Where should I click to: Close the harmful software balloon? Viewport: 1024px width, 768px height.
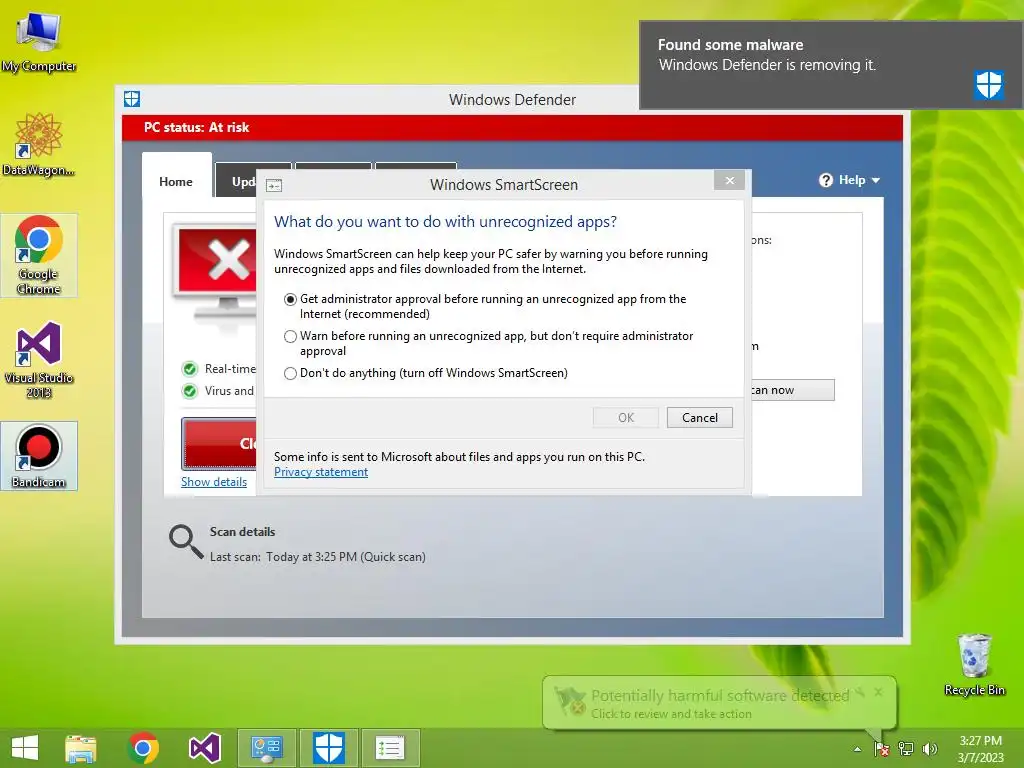pyautogui.click(x=878, y=692)
